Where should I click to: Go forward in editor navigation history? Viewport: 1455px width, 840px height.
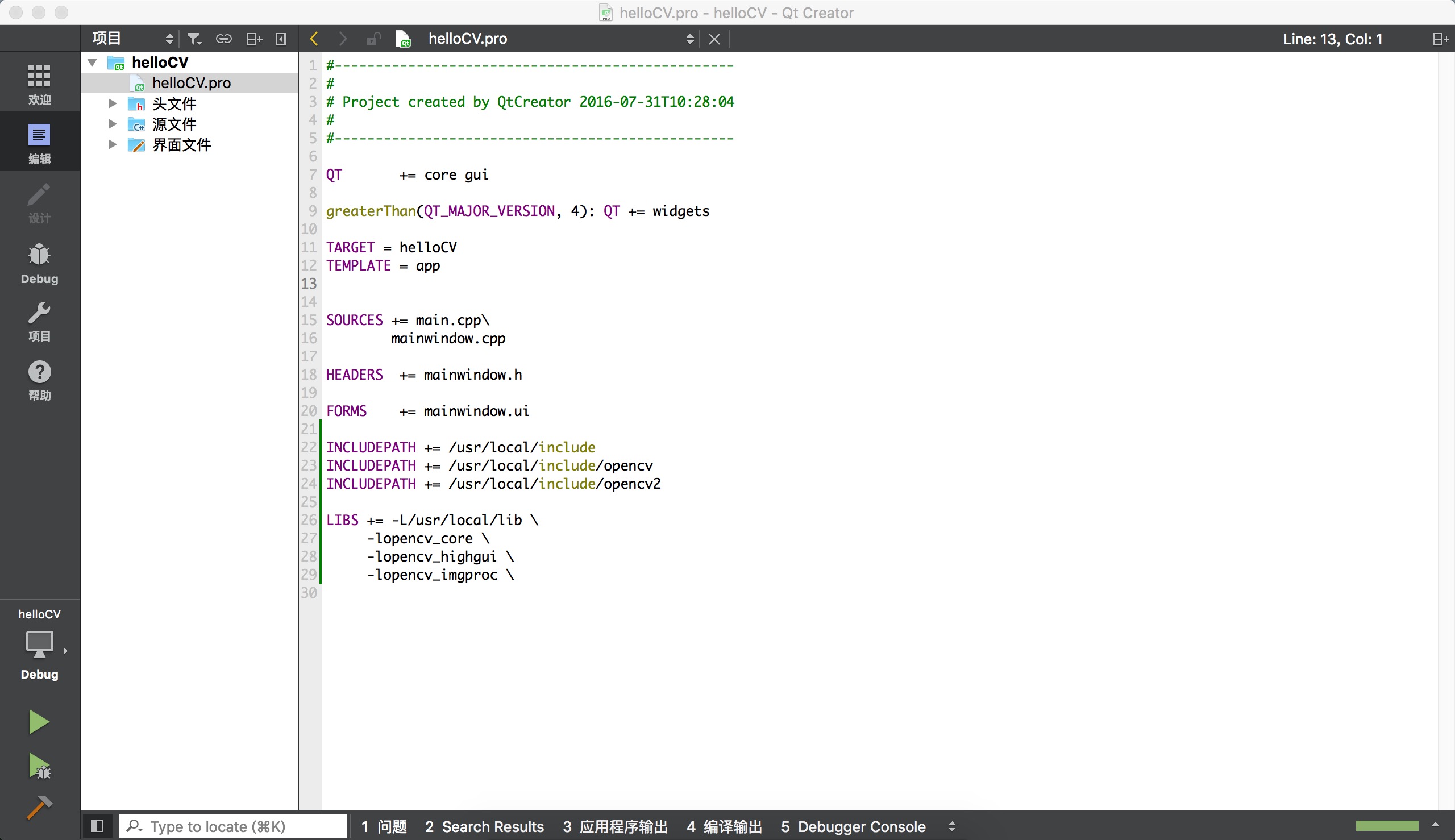click(x=343, y=39)
